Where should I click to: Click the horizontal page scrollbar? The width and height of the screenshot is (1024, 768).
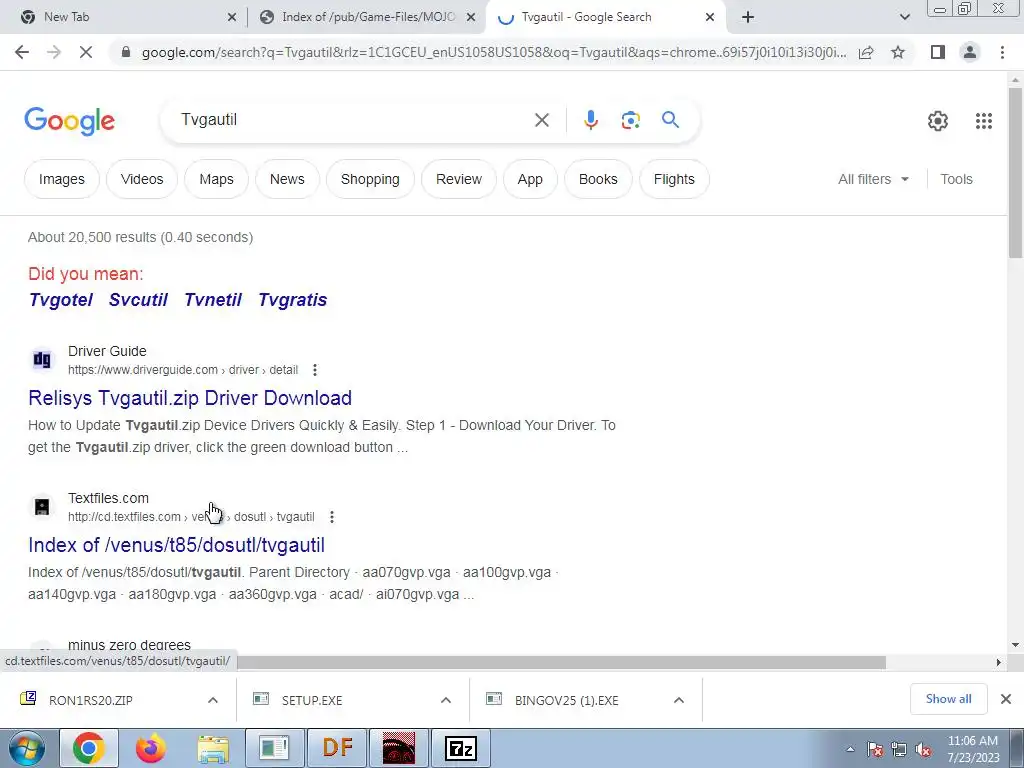(562, 662)
